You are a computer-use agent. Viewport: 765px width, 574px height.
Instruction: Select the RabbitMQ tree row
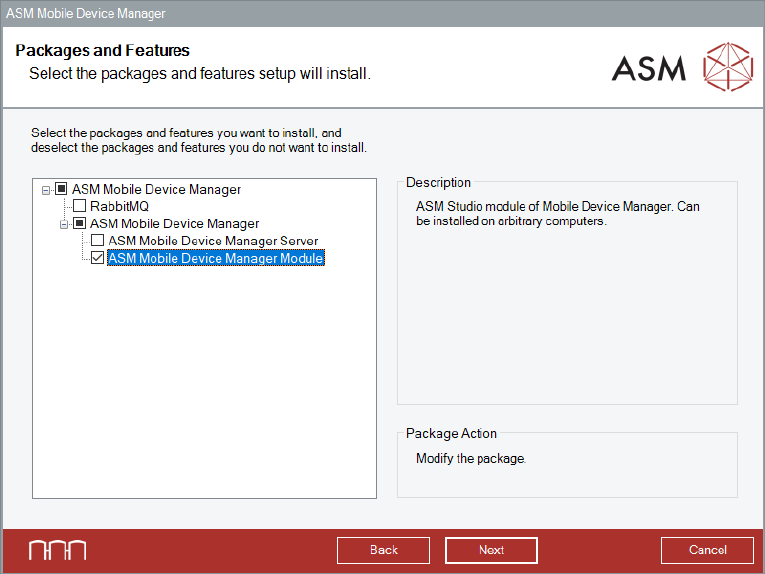coord(120,206)
